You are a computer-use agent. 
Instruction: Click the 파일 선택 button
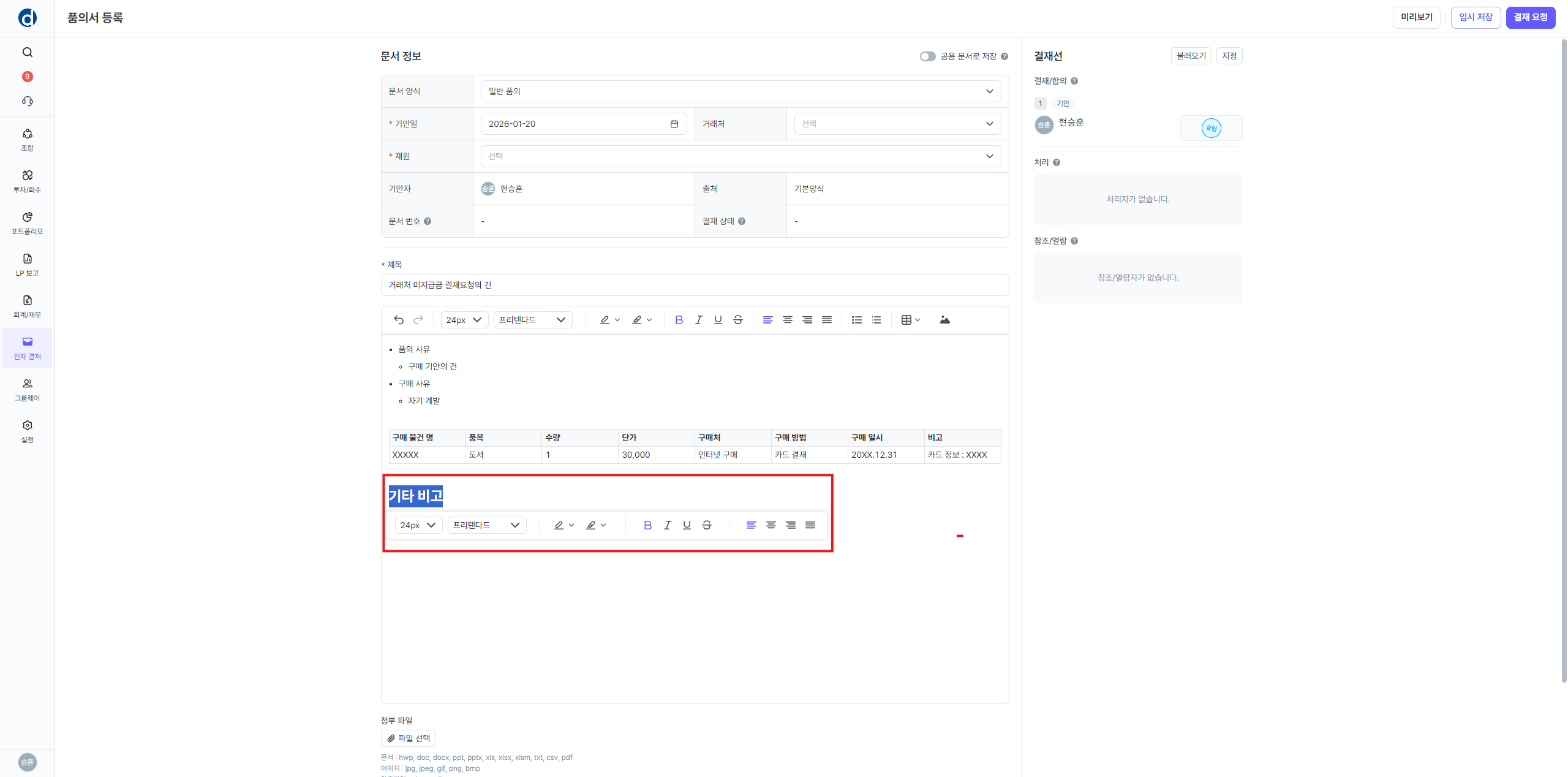point(408,738)
